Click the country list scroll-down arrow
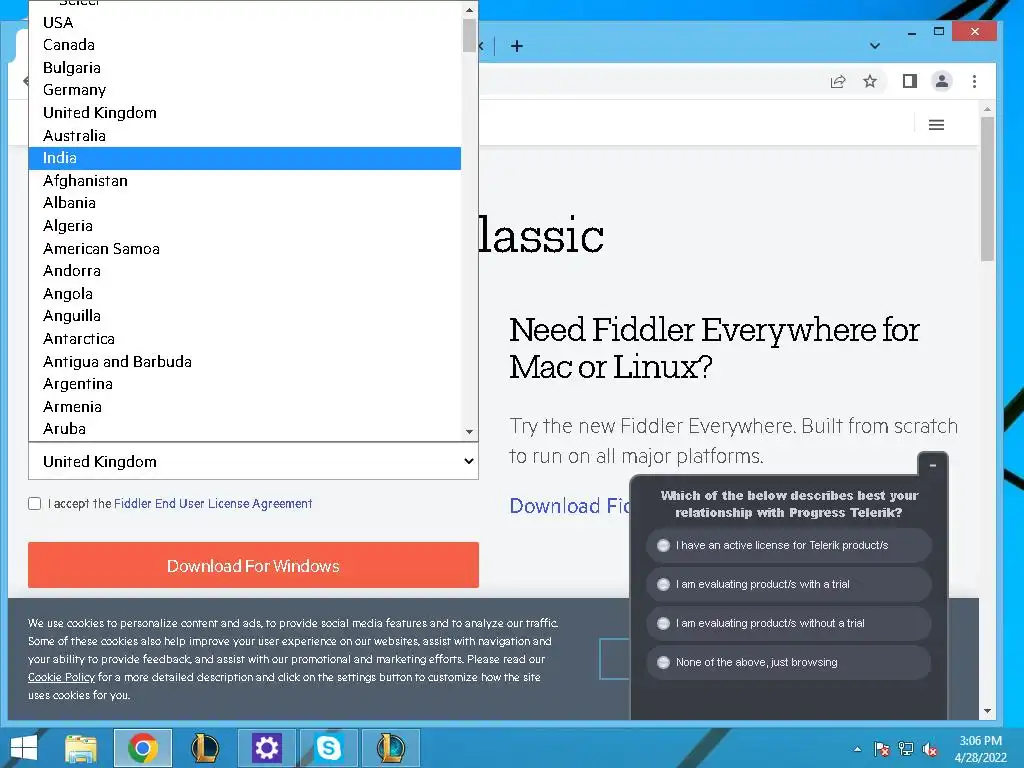Image resolution: width=1024 pixels, height=768 pixels. 469,432
